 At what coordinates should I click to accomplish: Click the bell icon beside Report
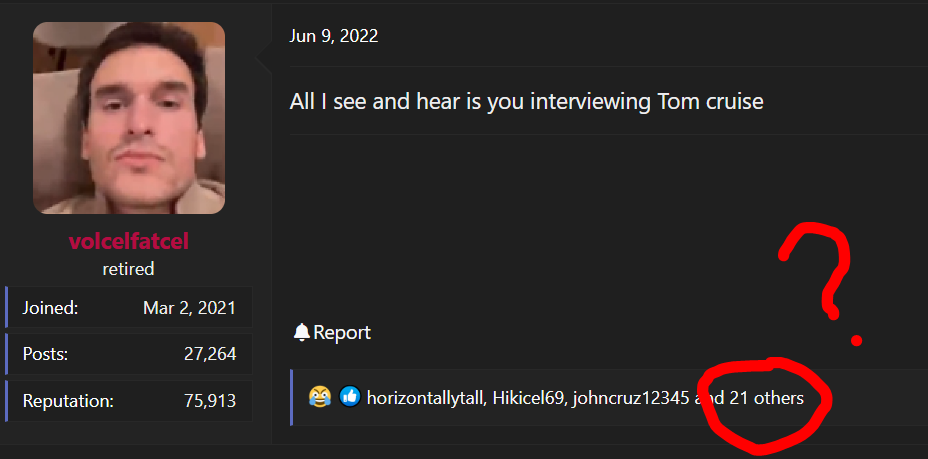pyautogui.click(x=301, y=333)
